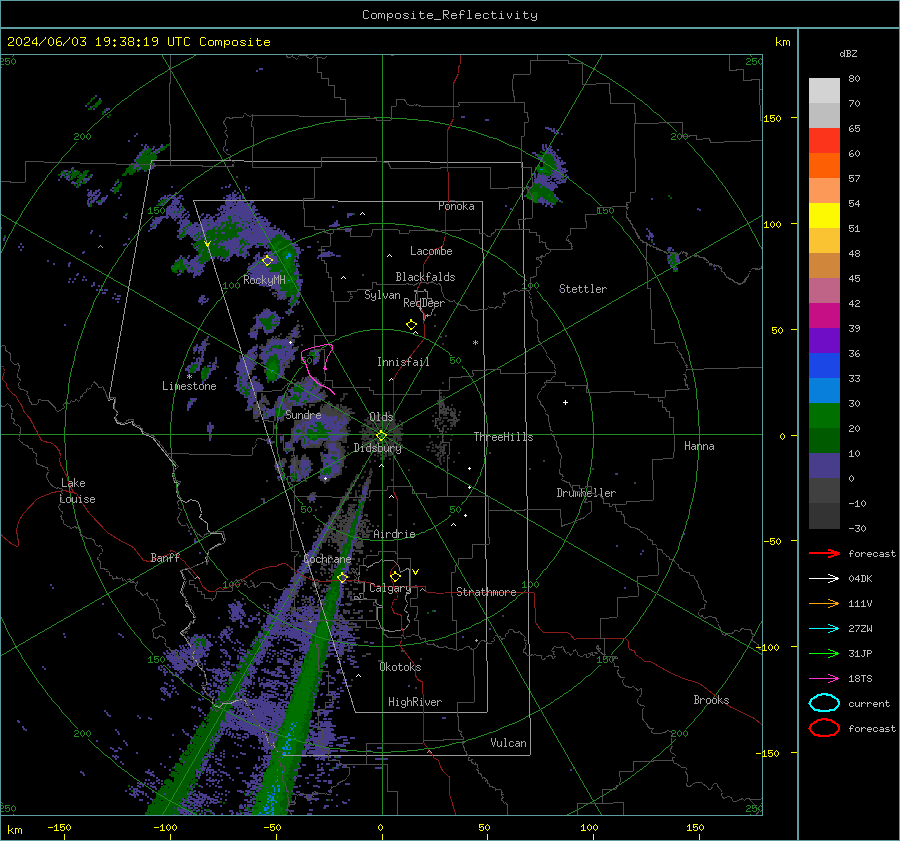Click the Banff town label
900x841 pixels.
coord(165,557)
